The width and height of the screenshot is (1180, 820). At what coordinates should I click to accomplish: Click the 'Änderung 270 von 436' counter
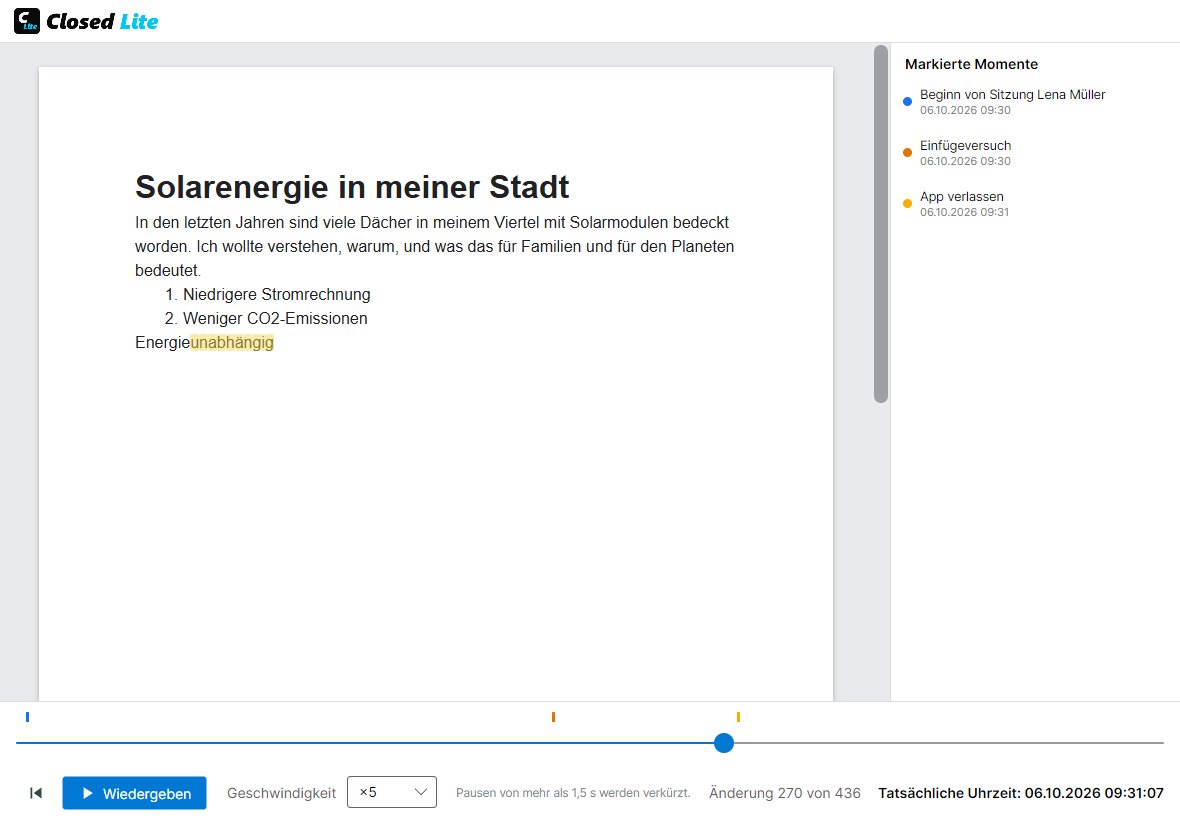tap(784, 793)
